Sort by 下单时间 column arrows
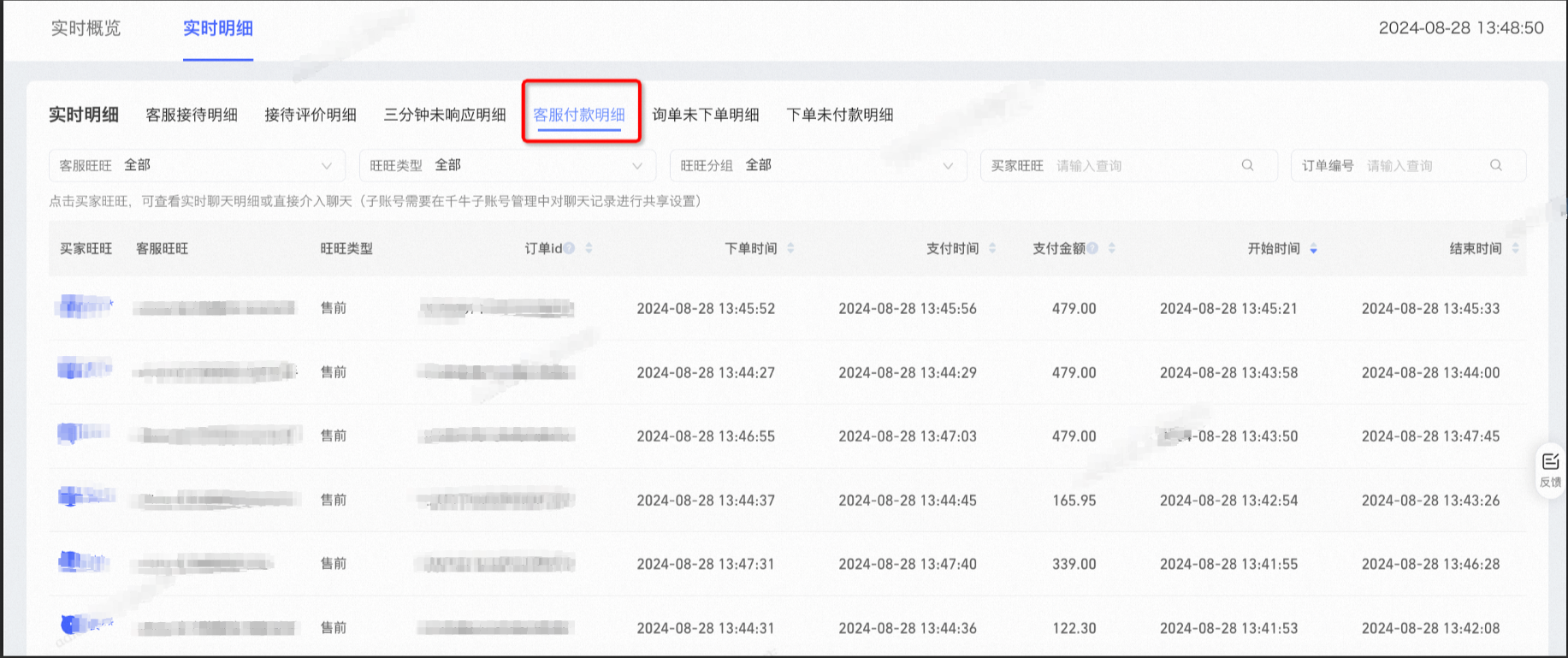1568x658 pixels. pos(790,248)
